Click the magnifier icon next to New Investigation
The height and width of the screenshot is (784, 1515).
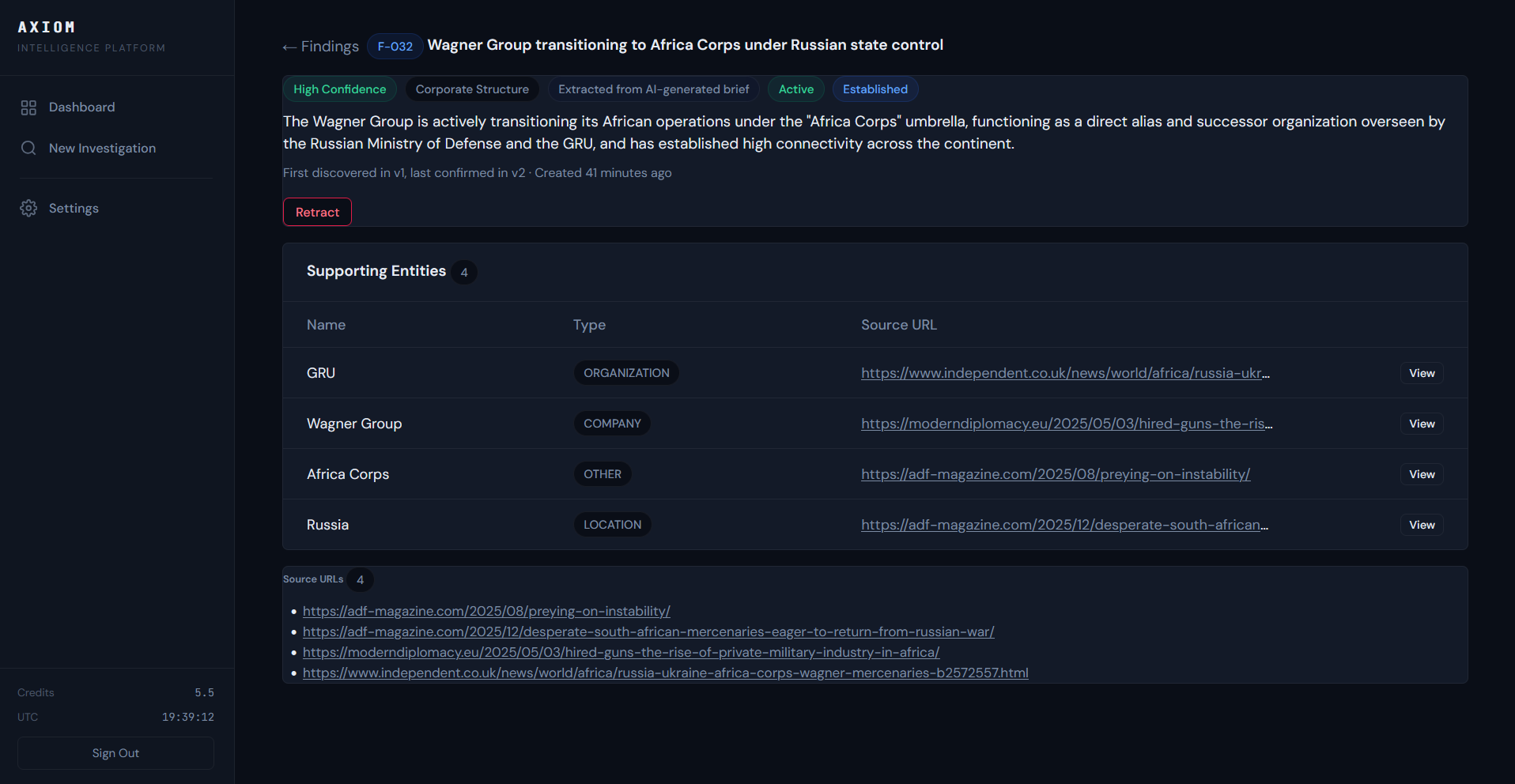coord(28,148)
